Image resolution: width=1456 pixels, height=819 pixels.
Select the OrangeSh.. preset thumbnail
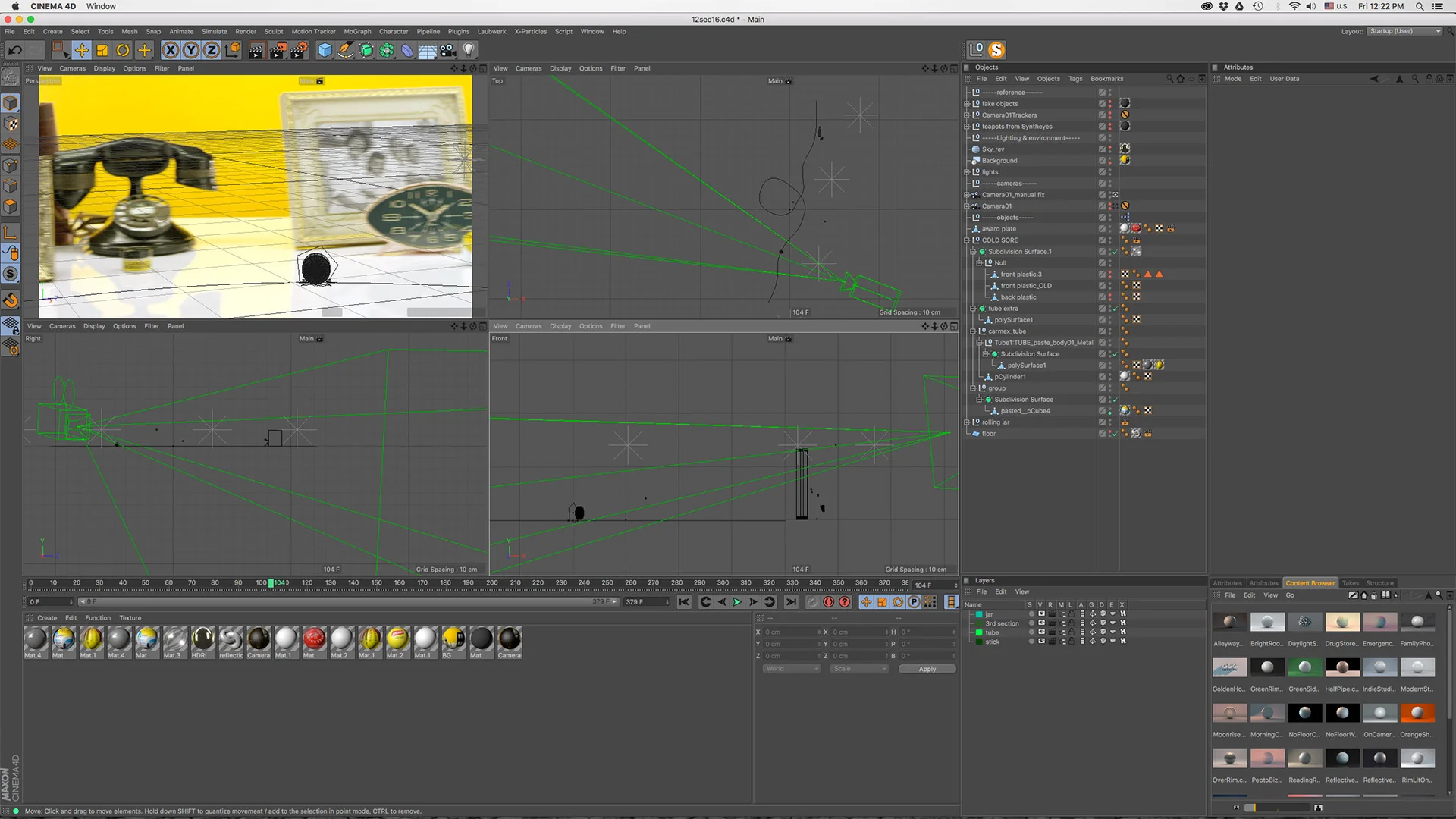[1417, 714]
